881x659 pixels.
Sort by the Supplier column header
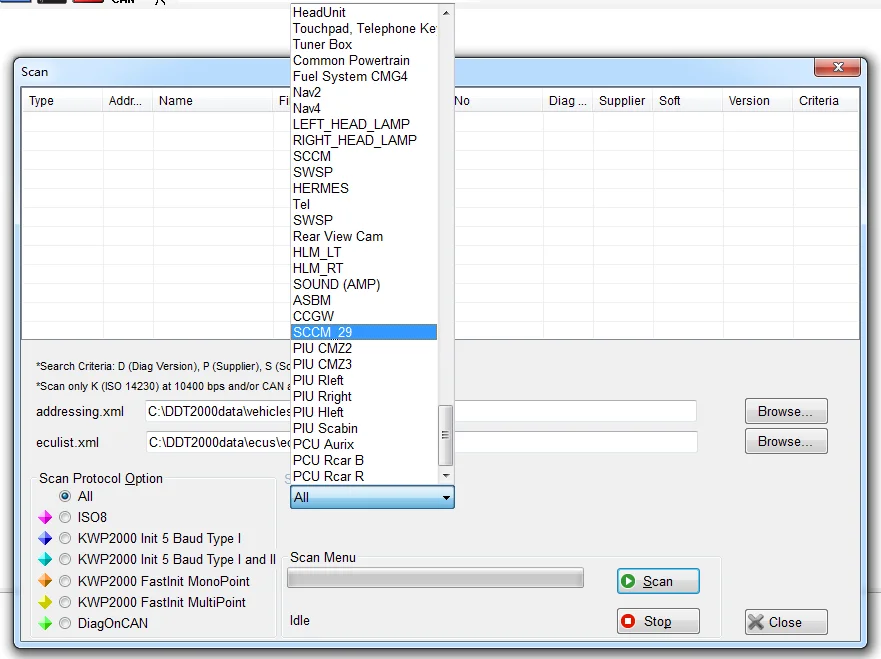tap(623, 101)
